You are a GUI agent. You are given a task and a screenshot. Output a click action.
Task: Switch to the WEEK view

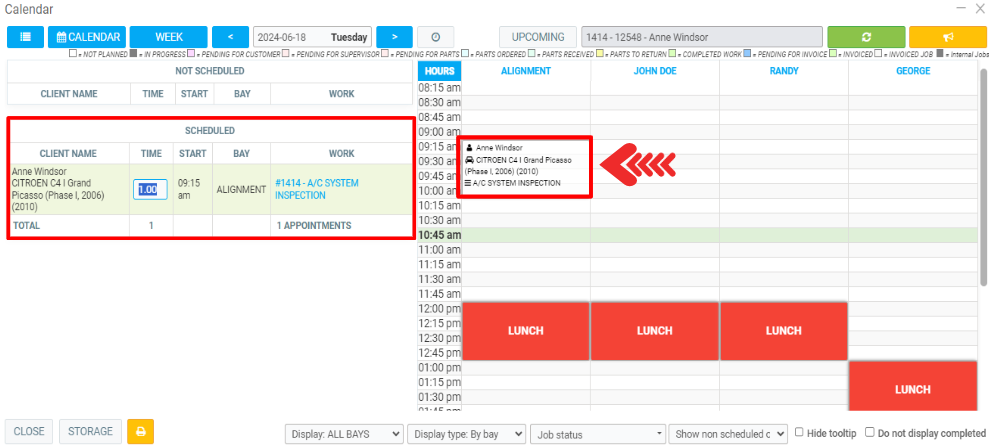point(169,37)
